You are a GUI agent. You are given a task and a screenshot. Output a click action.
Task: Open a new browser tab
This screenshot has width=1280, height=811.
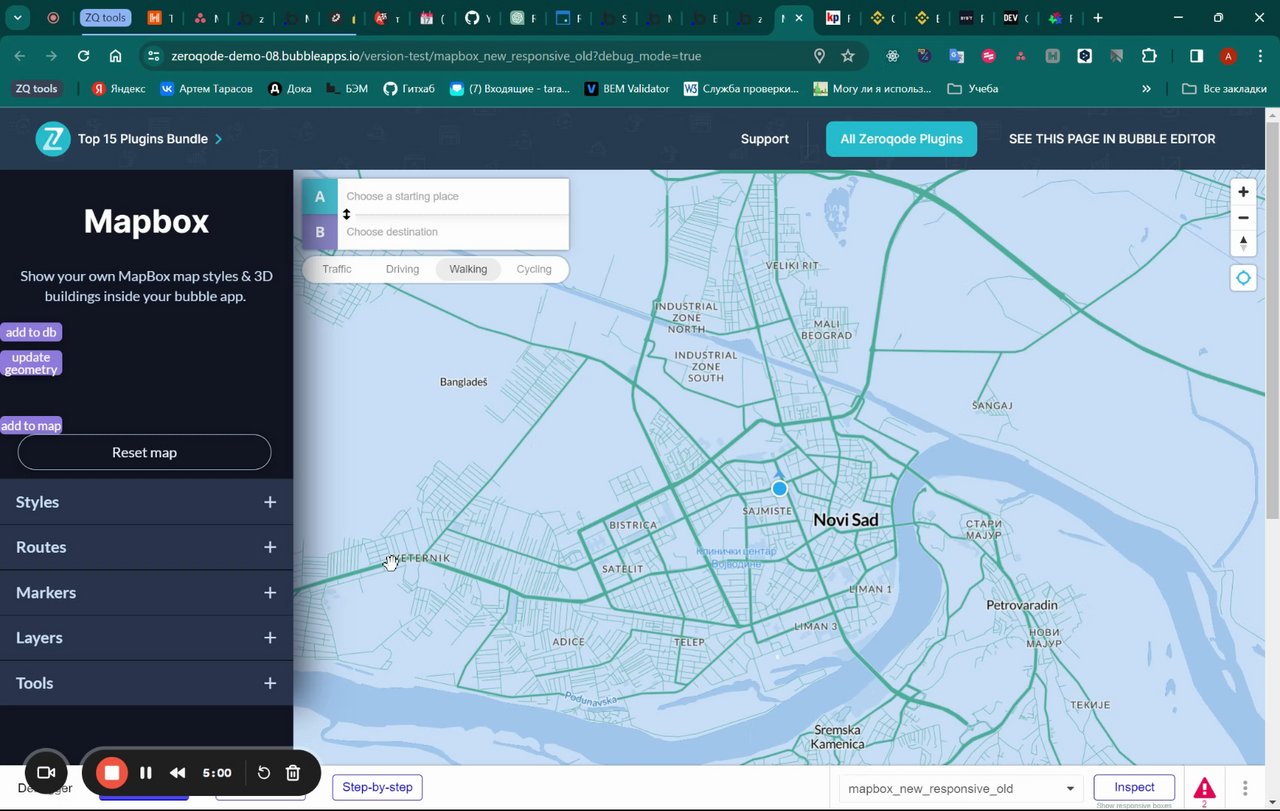click(x=1098, y=18)
